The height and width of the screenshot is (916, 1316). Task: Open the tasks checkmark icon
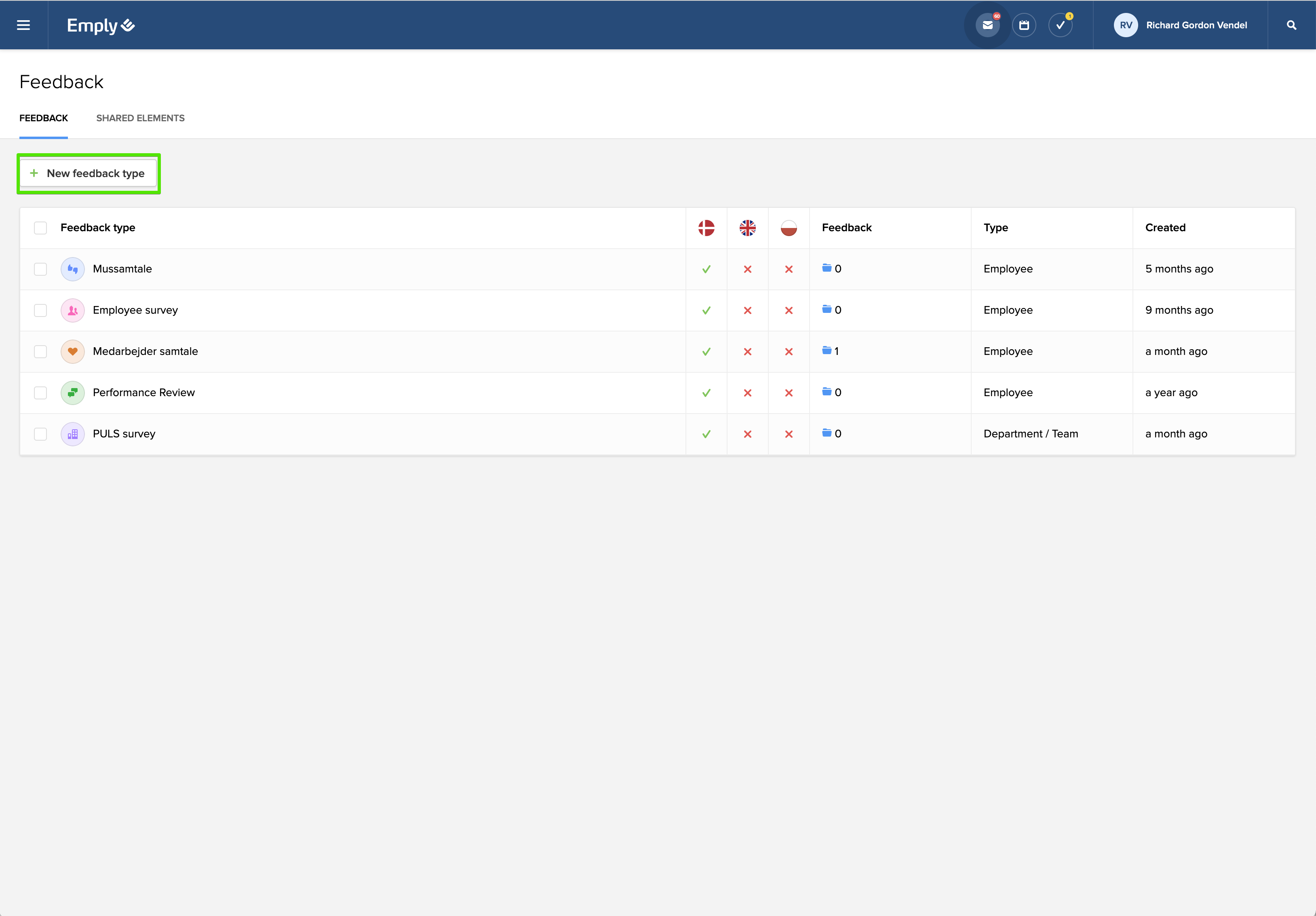(x=1061, y=25)
